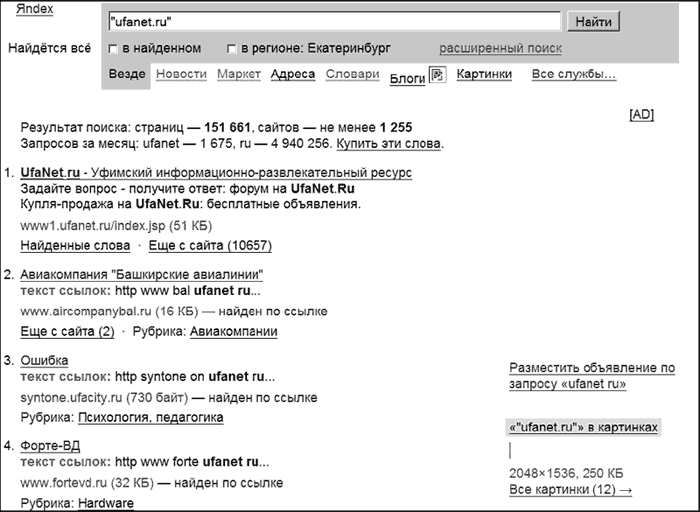Open the Адреса tab

pyautogui.click(x=293, y=74)
